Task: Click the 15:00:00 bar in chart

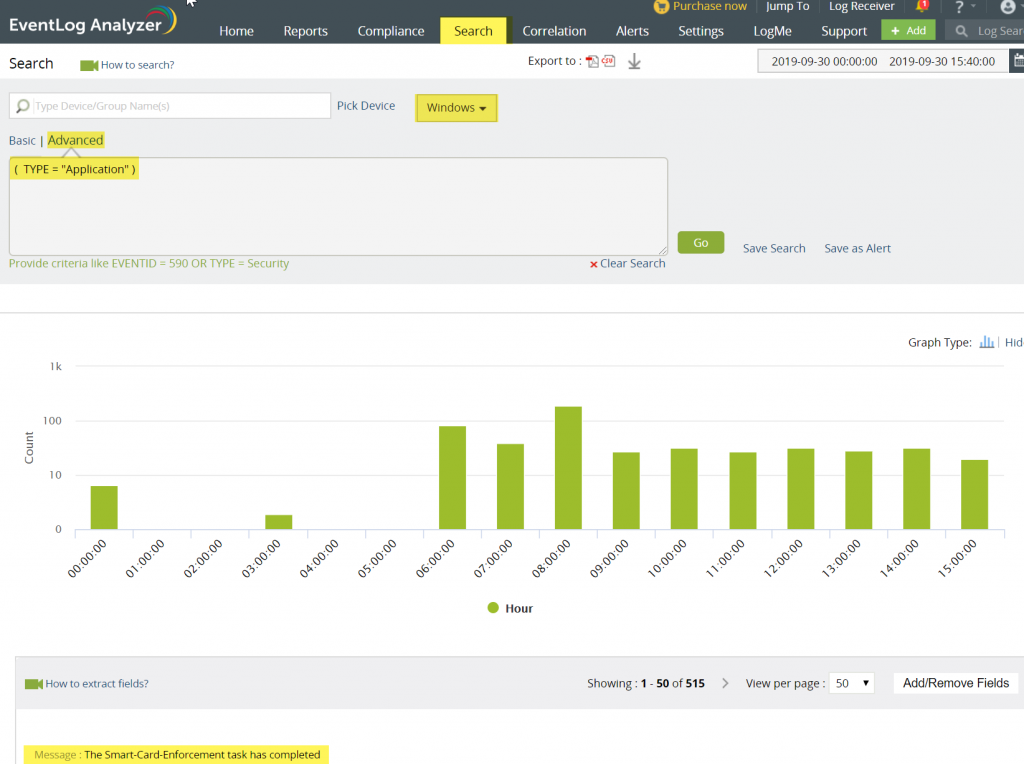Action: [x=974, y=494]
